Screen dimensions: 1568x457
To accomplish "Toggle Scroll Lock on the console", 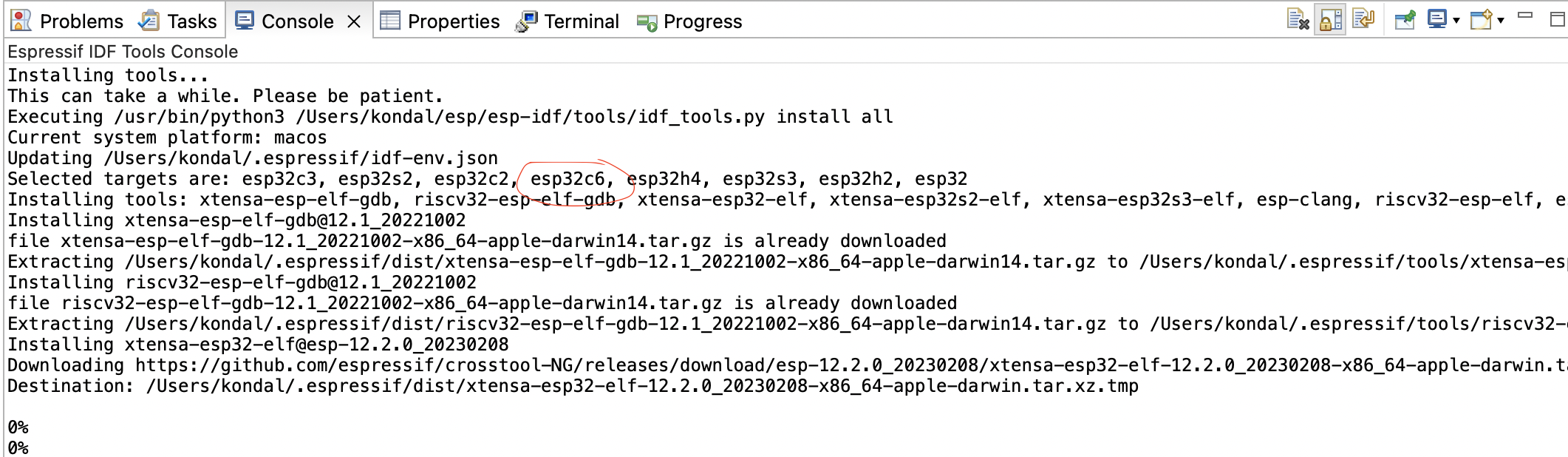I will (1330, 20).
